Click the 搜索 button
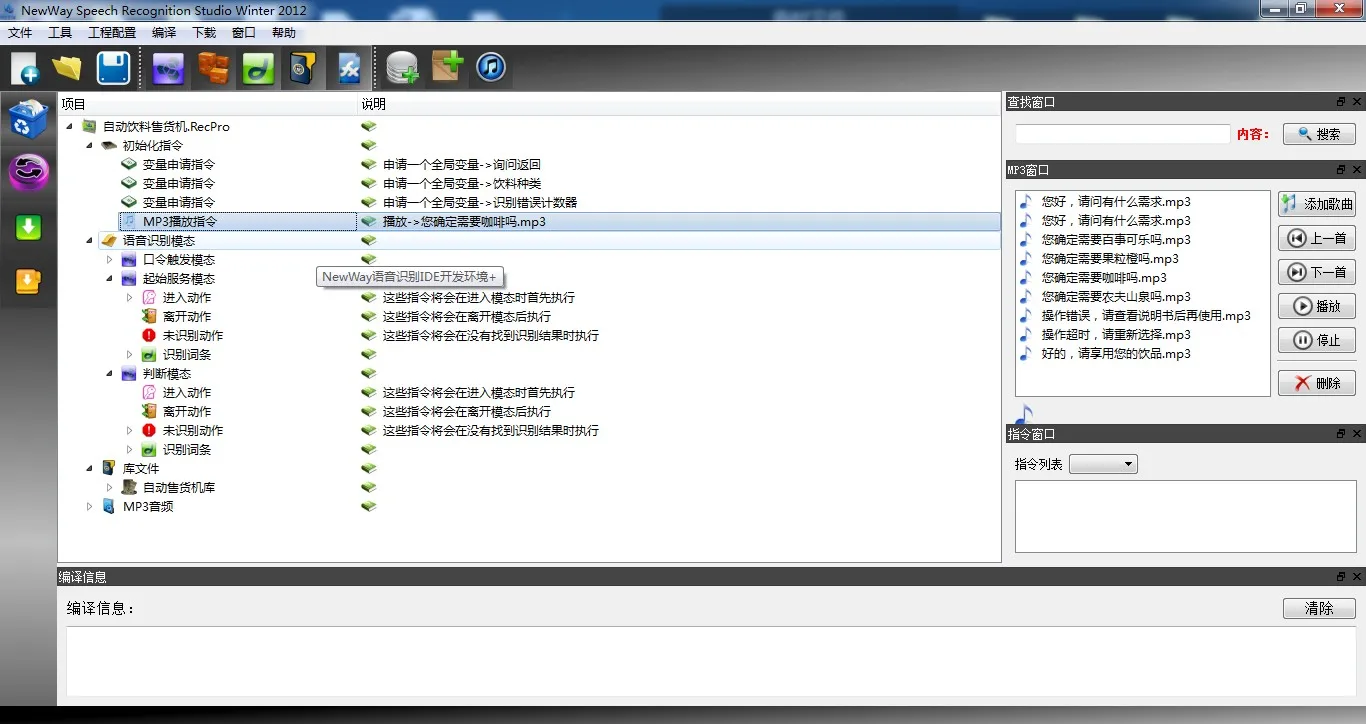This screenshot has height=724, width=1366. coord(1319,134)
